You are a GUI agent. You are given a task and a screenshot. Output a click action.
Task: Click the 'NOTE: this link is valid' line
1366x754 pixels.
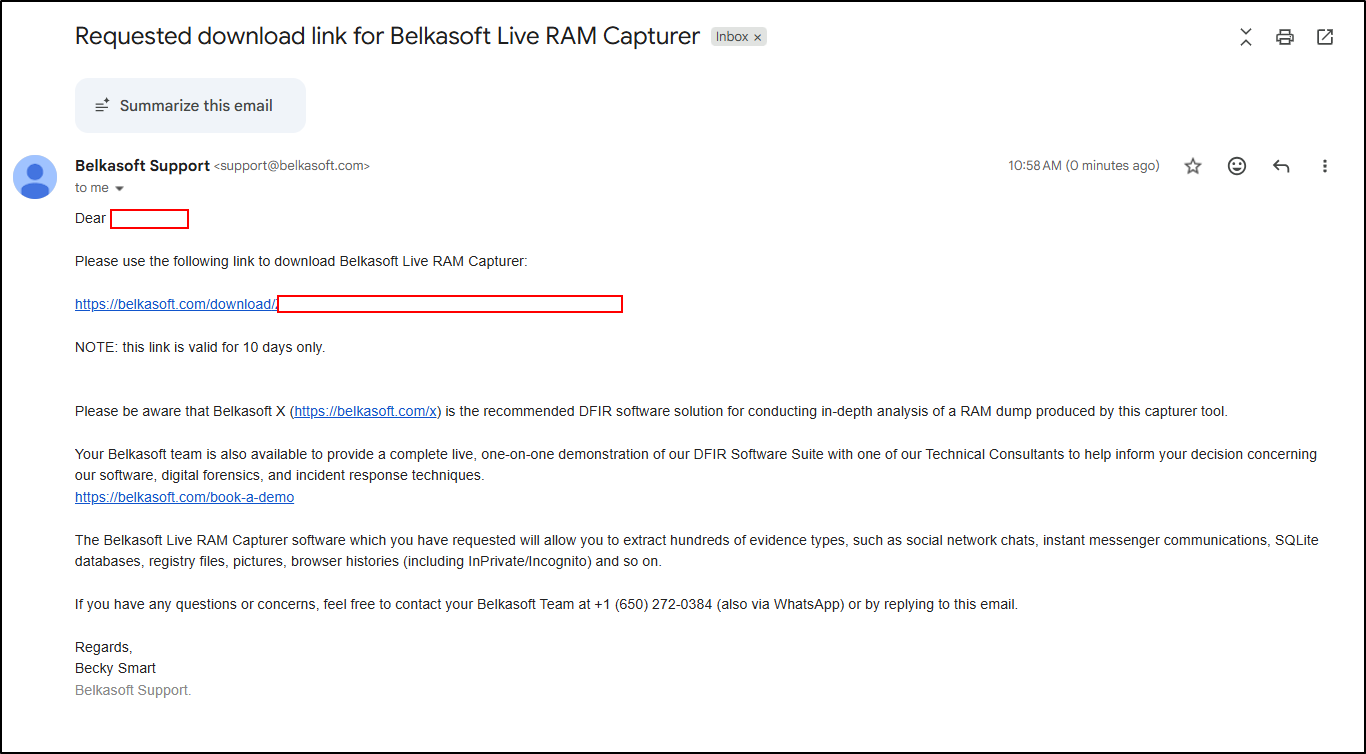click(200, 347)
